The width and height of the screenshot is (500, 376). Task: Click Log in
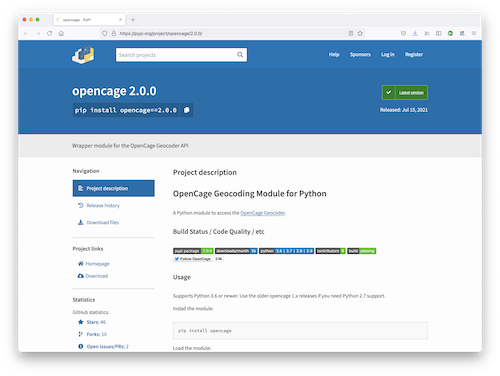click(x=388, y=54)
